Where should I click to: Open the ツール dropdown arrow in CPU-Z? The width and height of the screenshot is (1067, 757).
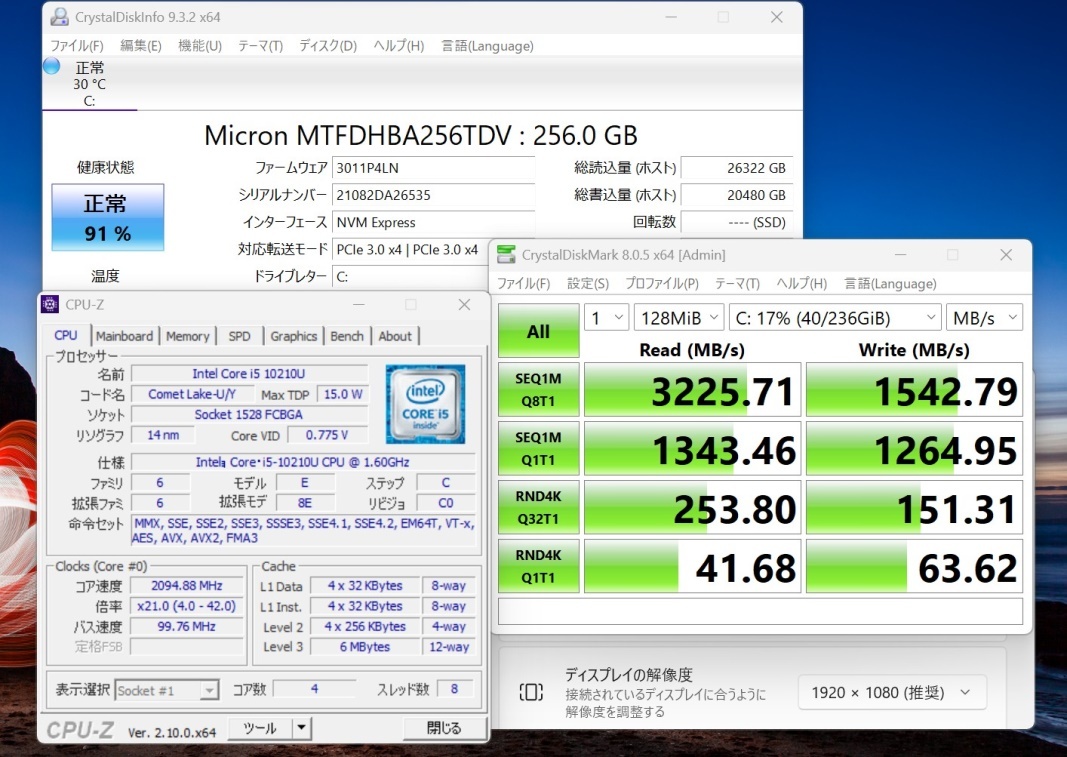[301, 729]
